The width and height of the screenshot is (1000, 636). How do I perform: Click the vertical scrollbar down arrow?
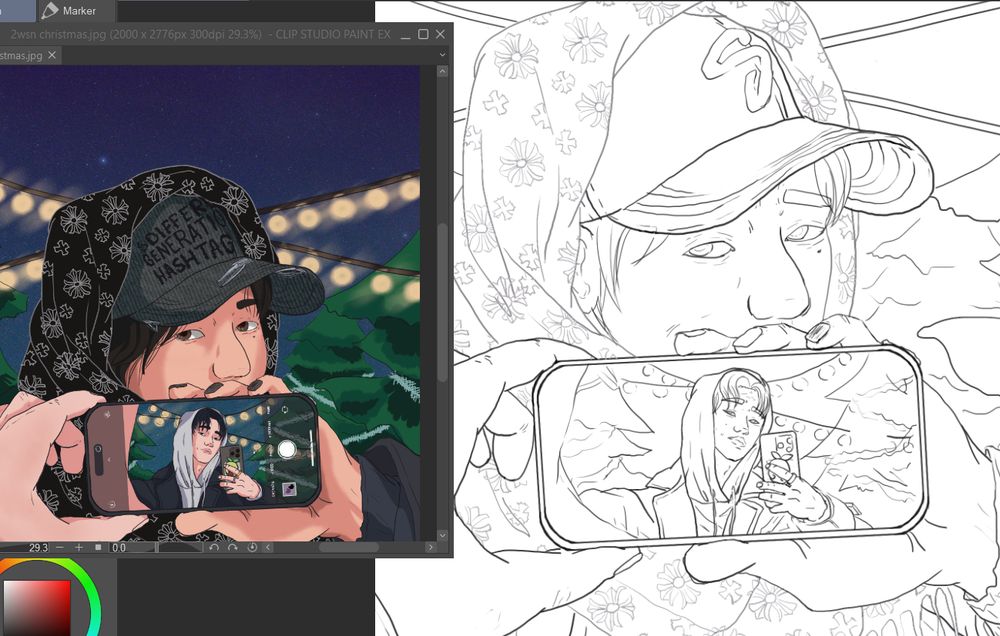(442, 535)
